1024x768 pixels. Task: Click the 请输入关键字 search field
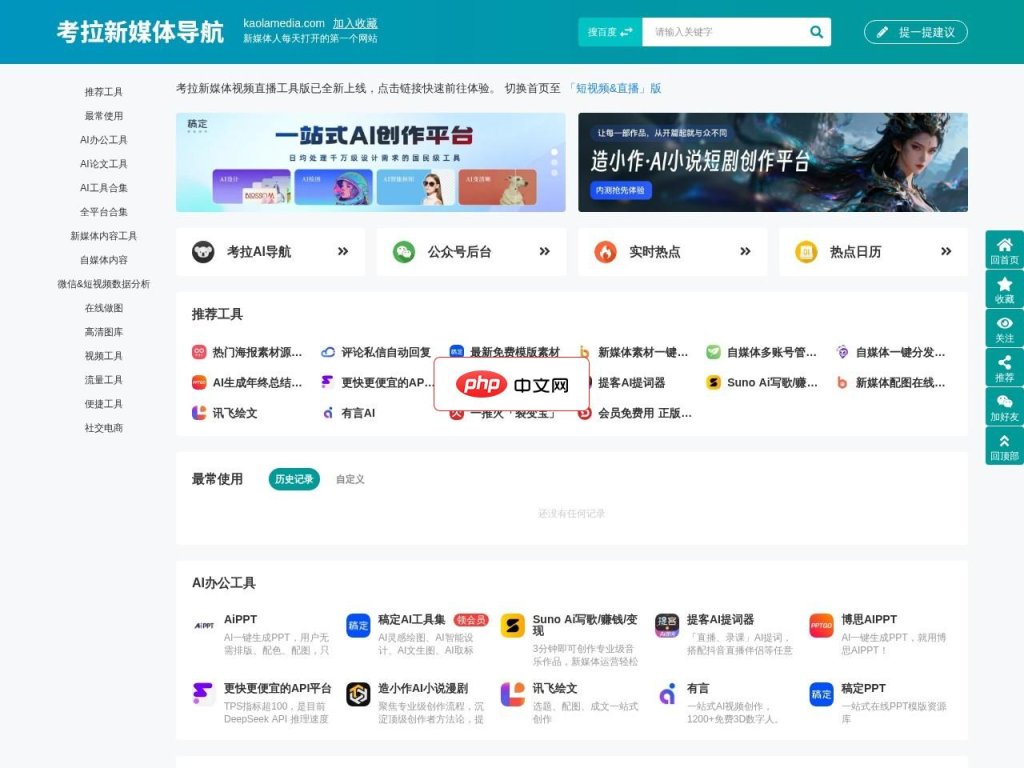tap(725, 32)
